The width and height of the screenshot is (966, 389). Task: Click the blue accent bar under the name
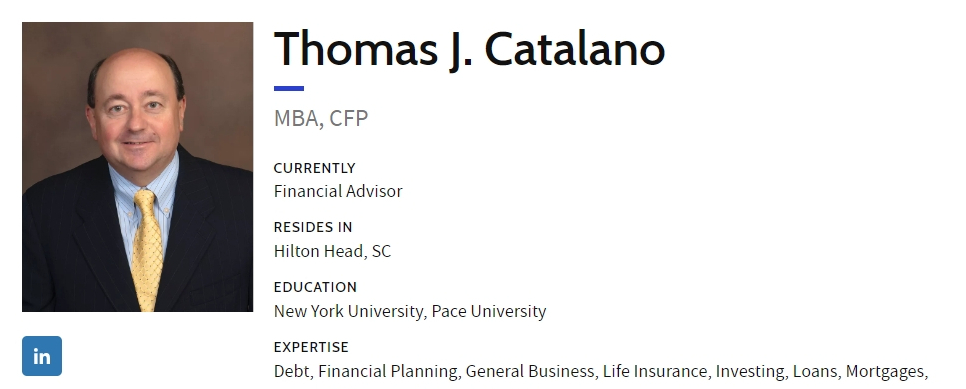pos(289,89)
